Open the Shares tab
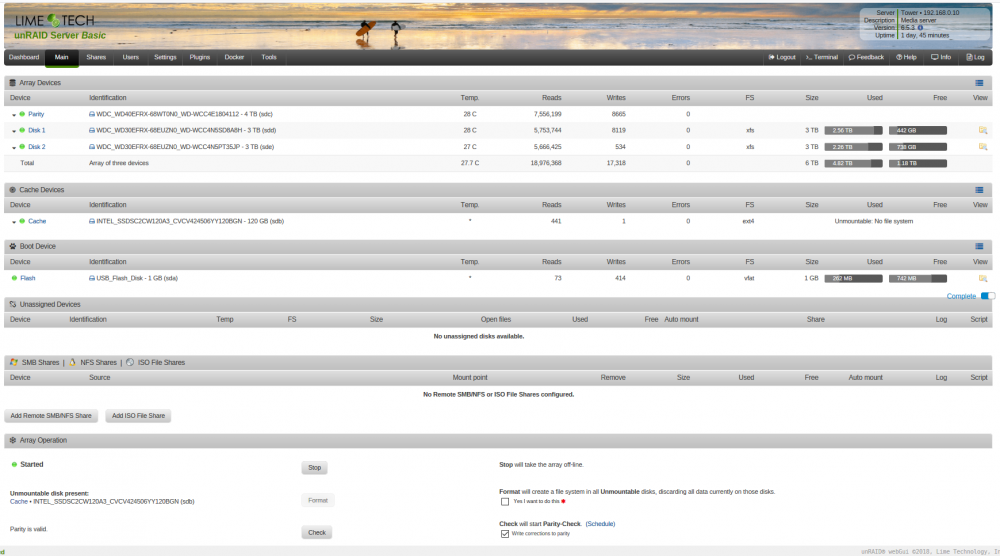1000x556 pixels. pyautogui.click(x=96, y=57)
